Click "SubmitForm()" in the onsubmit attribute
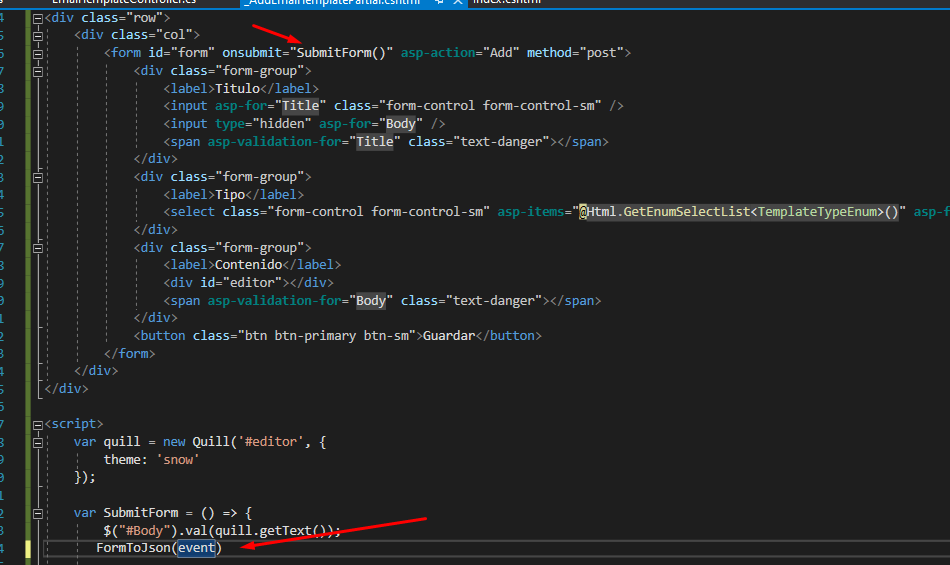This screenshot has width=950, height=565. coord(341,53)
